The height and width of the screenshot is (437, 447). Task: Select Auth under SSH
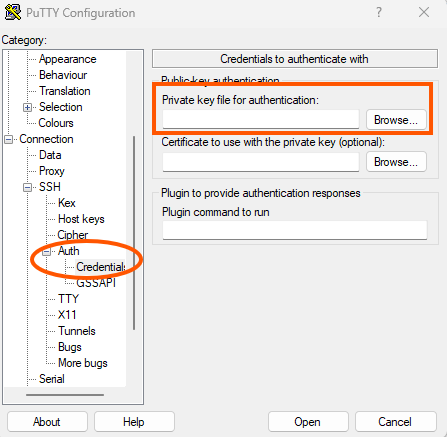pos(69,251)
